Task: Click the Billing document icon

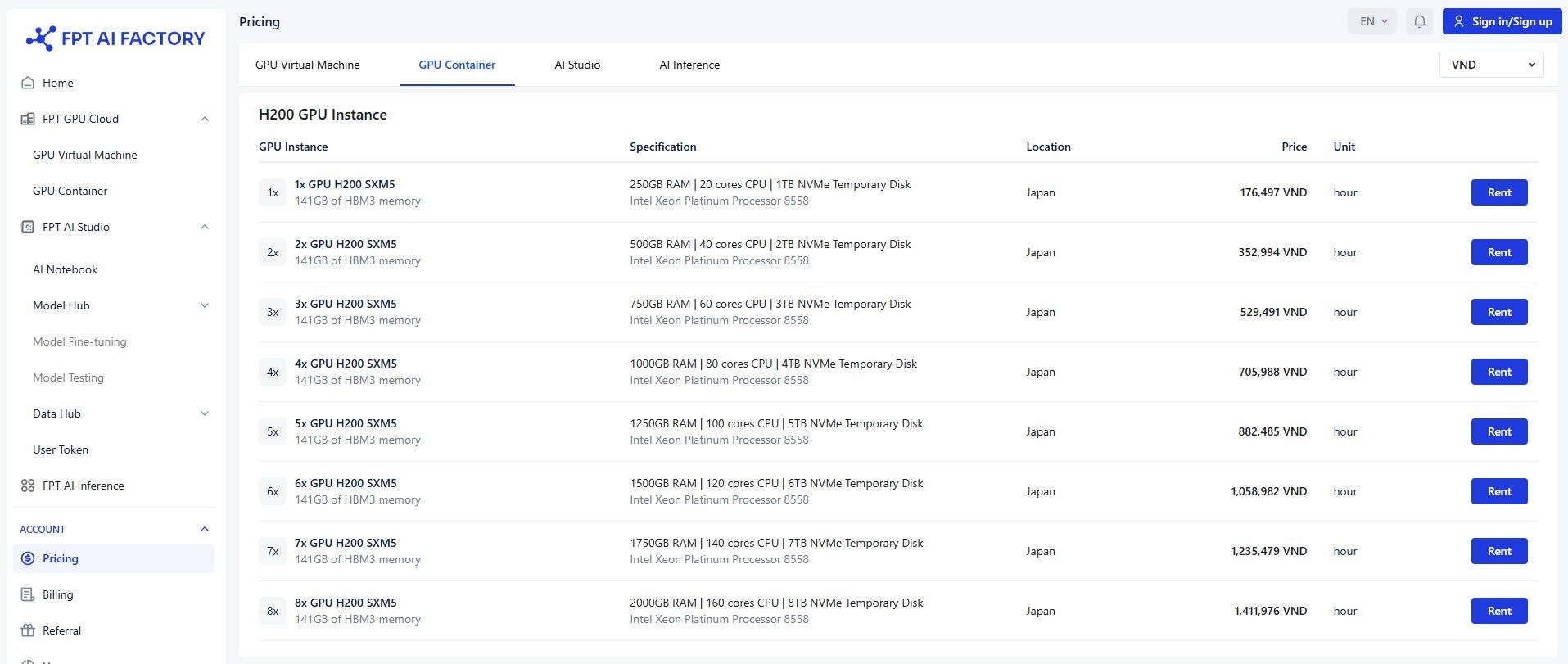Action: [28, 594]
